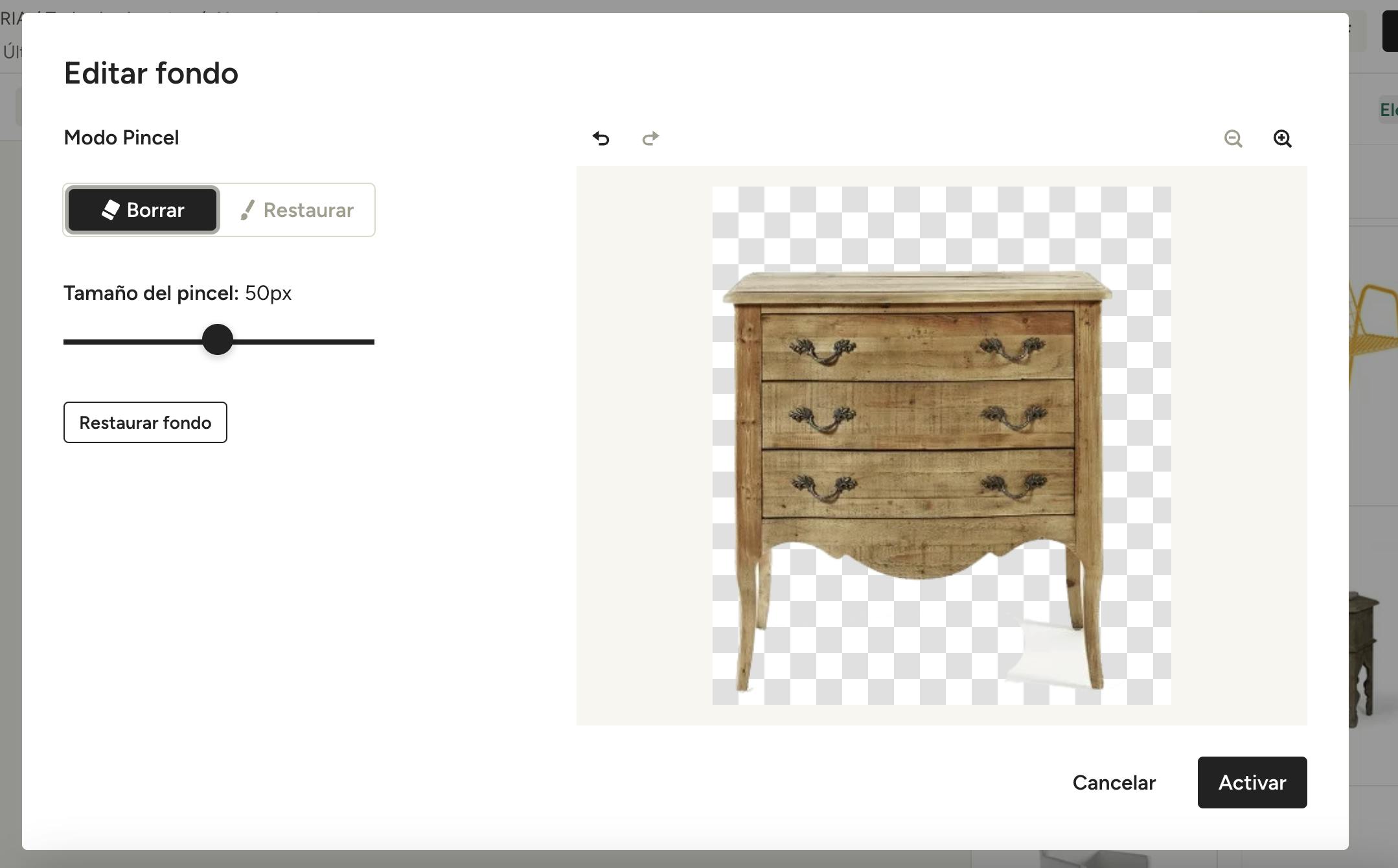Screen dimensions: 1398x868
Task: Select Borrar brush mode
Action: tap(143, 210)
